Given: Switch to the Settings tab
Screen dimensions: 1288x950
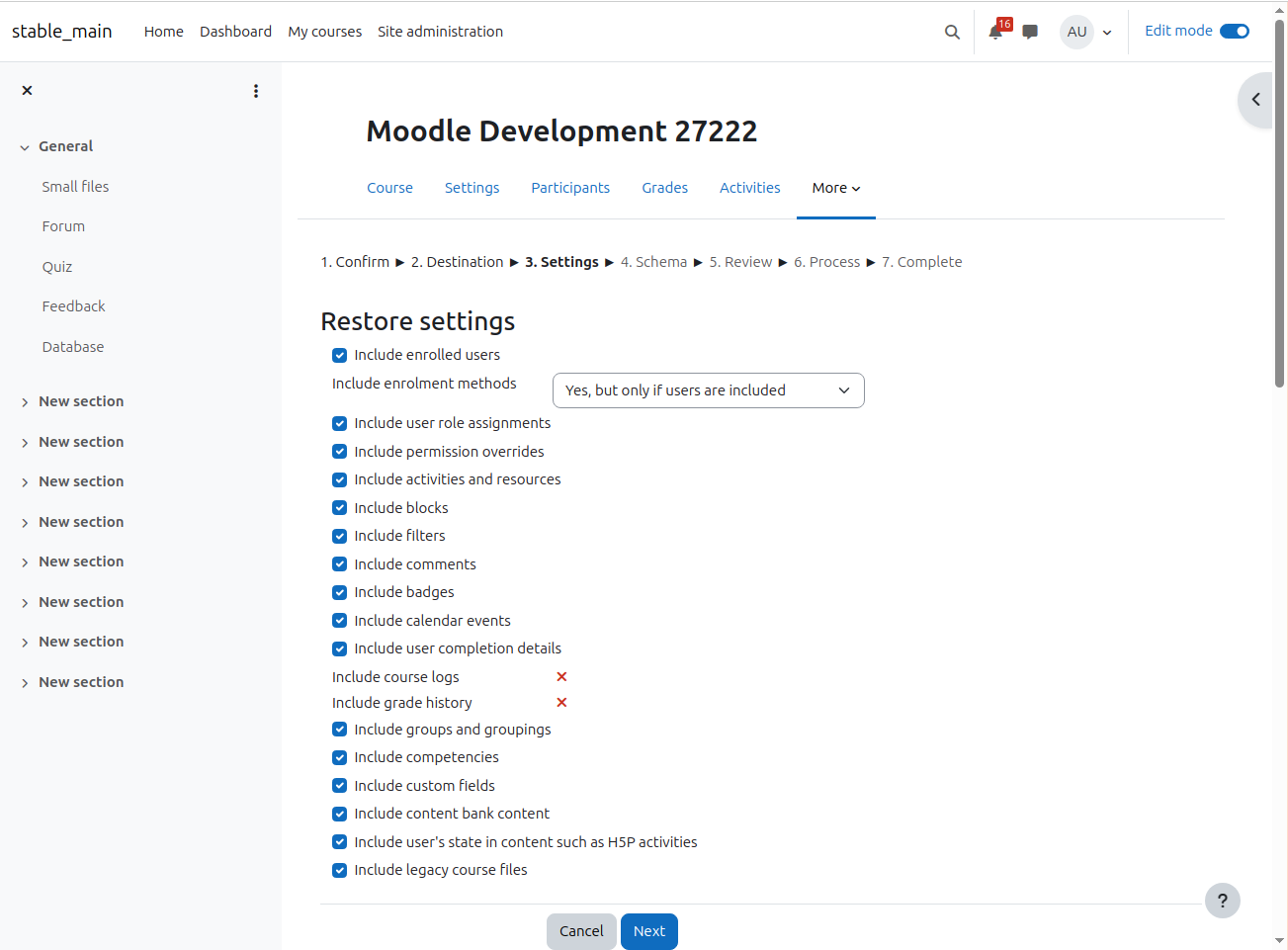Looking at the screenshot, I should pyautogui.click(x=472, y=188).
